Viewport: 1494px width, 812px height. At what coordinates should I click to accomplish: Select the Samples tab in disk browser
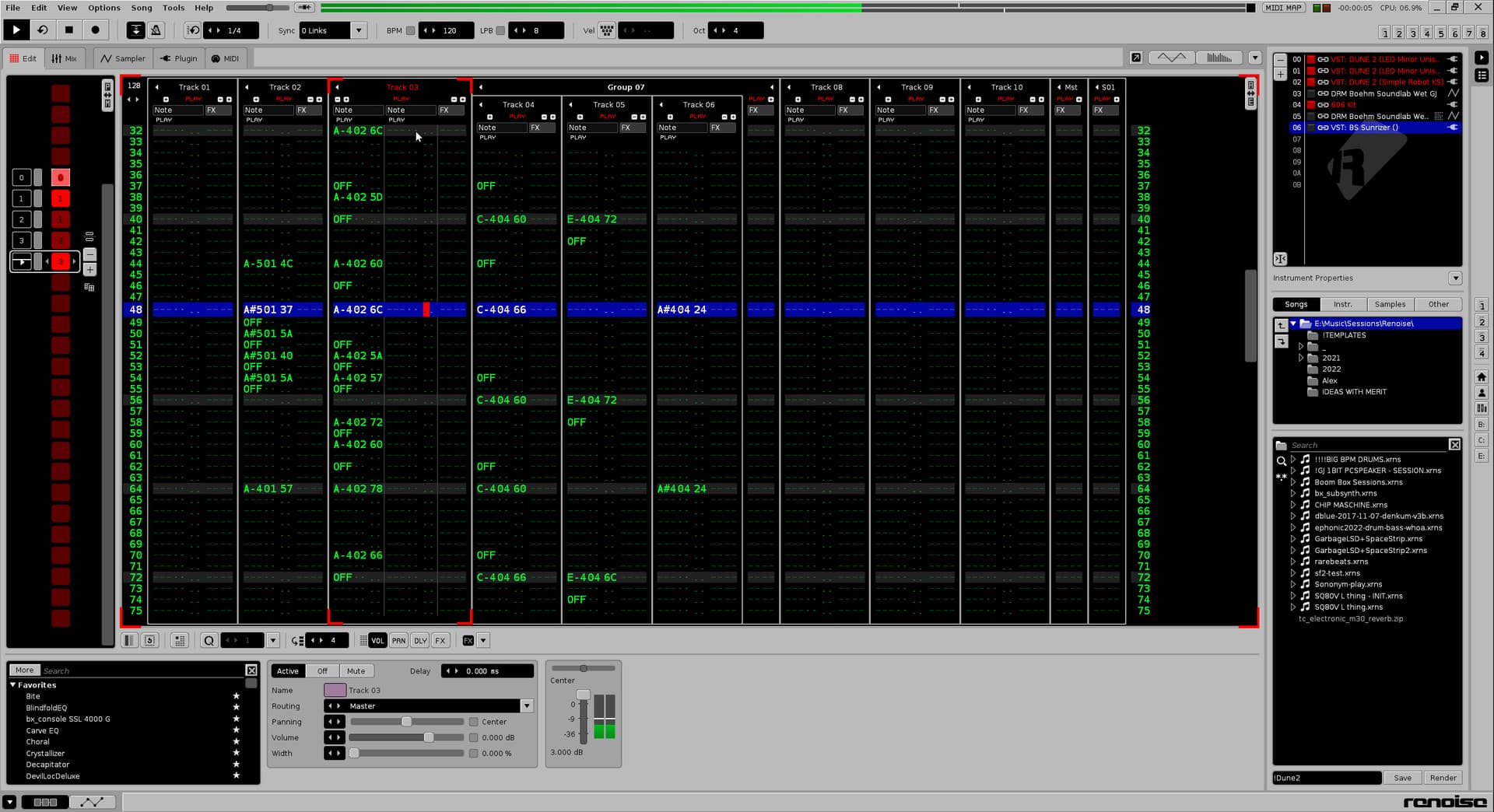pyautogui.click(x=1390, y=304)
